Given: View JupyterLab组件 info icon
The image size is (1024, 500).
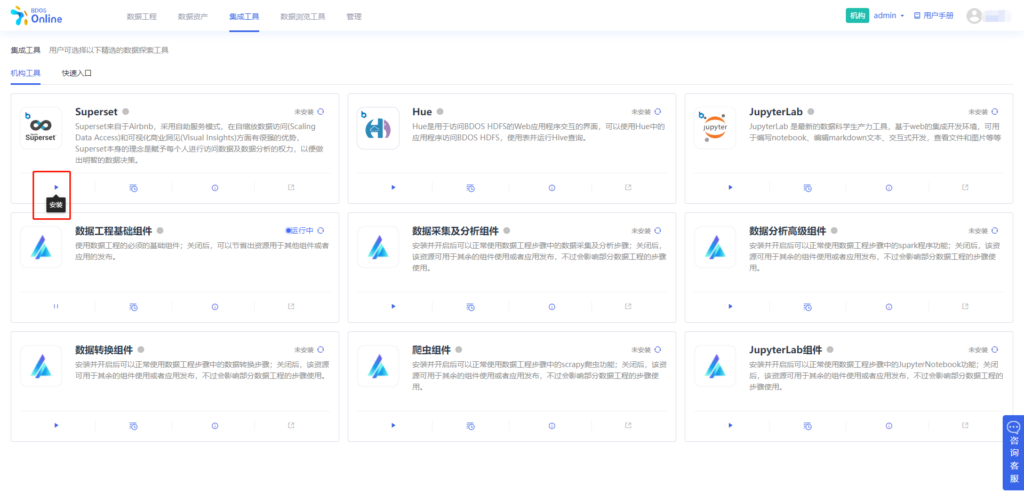Looking at the screenshot, I should point(889,425).
